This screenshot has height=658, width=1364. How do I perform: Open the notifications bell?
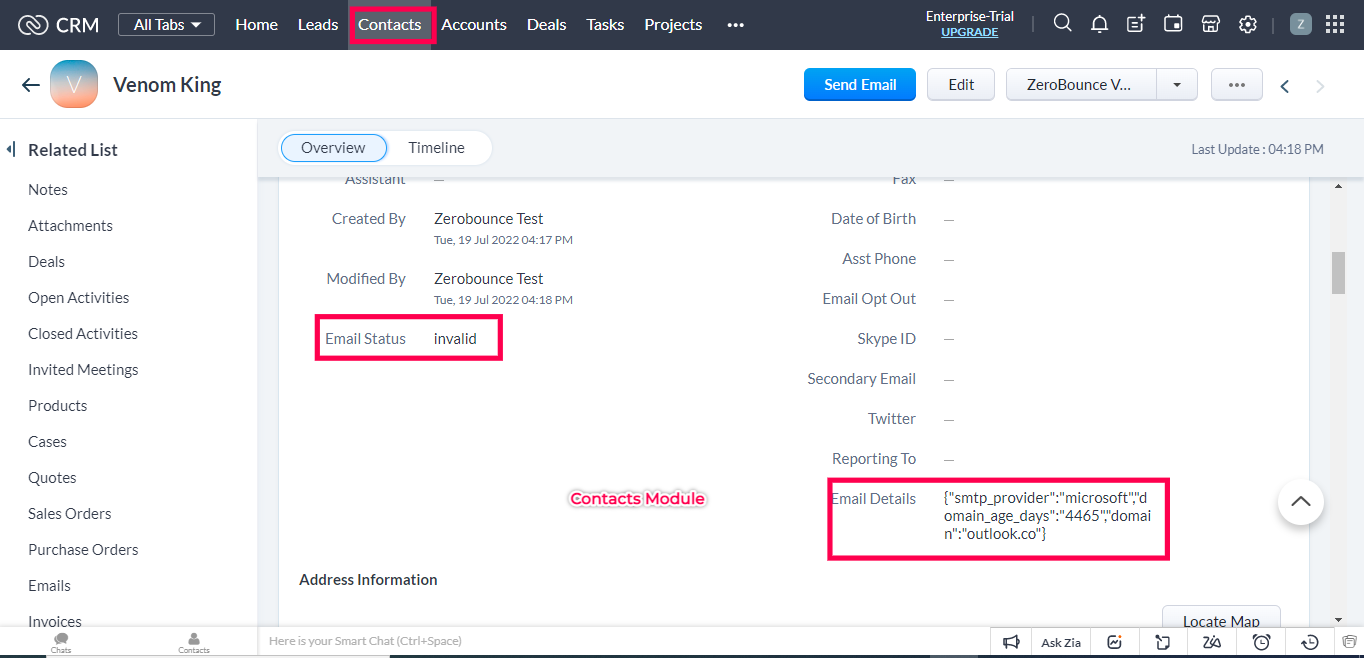coord(1099,24)
